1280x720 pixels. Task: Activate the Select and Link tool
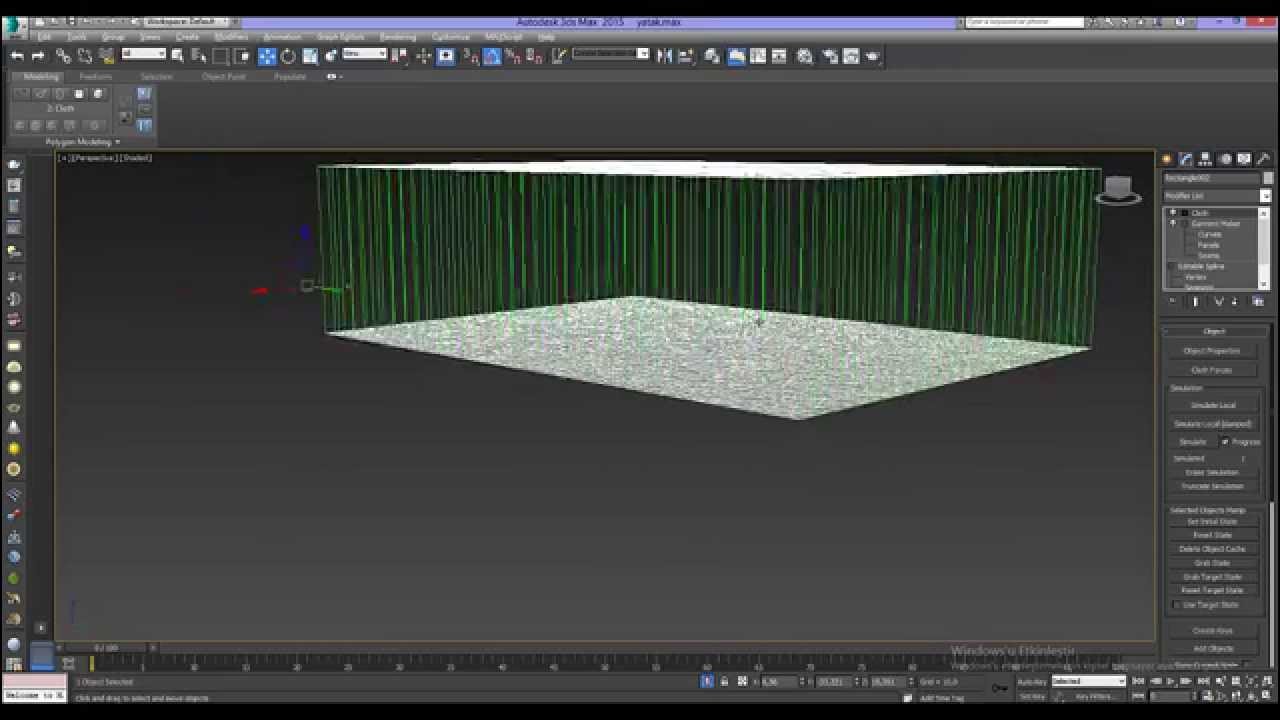(63, 56)
